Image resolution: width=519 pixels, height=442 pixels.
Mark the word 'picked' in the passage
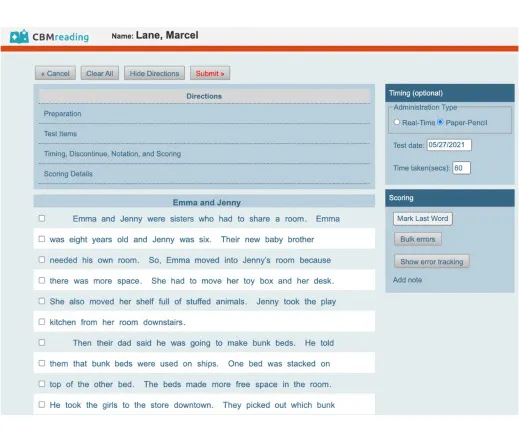[258, 405]
